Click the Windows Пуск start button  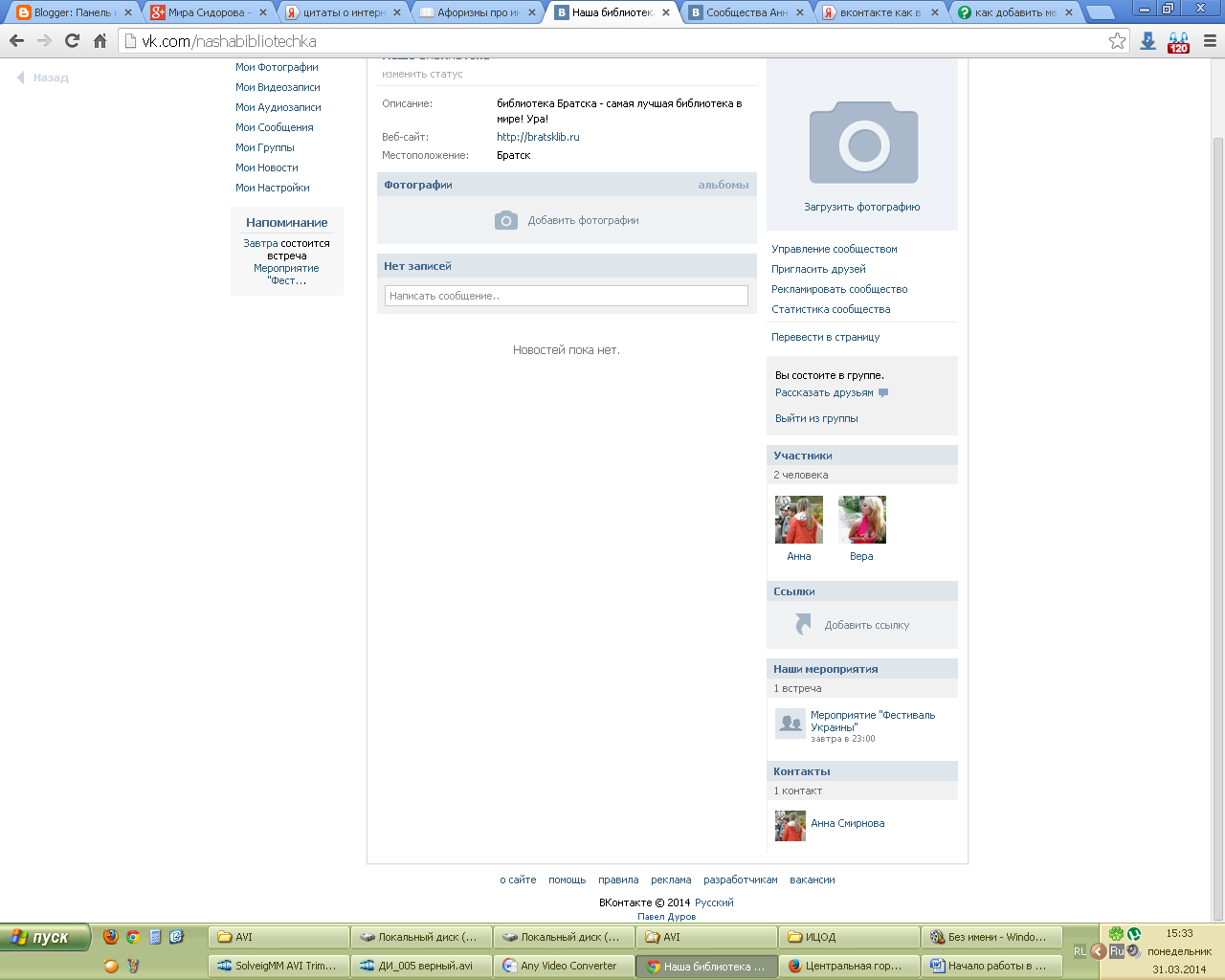pyautogui.click(x=45, y=937)
